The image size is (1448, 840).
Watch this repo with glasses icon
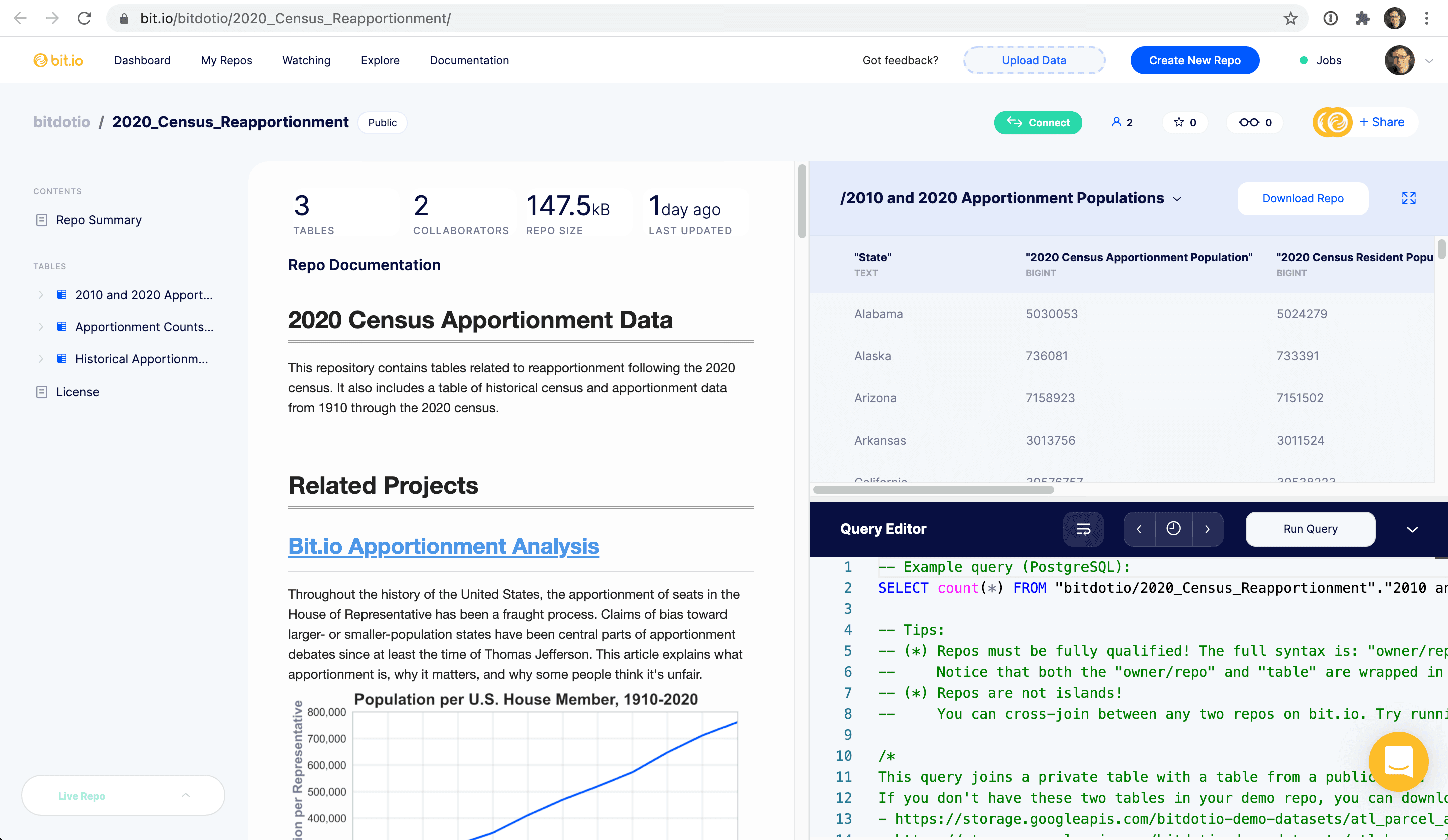(1255, 122)
